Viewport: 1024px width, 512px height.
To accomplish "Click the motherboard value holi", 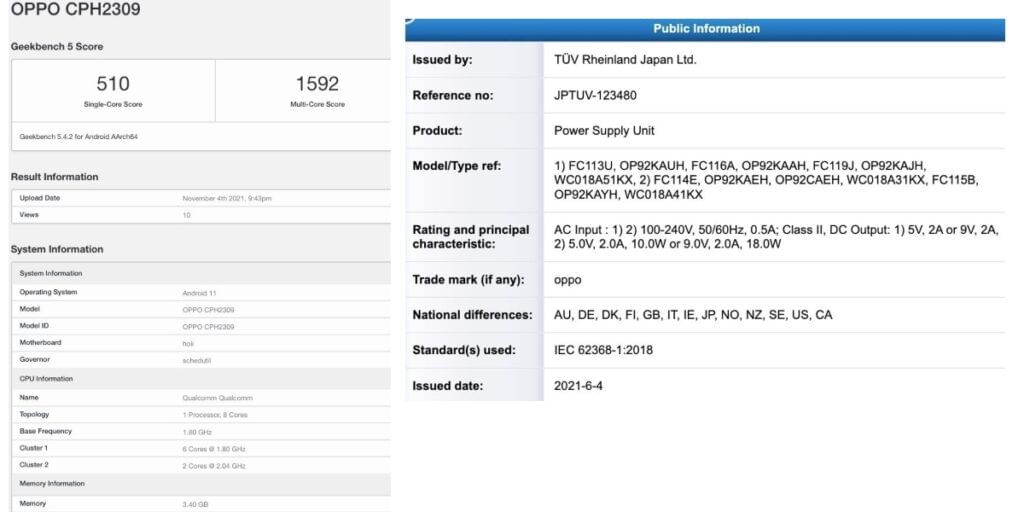I will [x=188, y=344].
